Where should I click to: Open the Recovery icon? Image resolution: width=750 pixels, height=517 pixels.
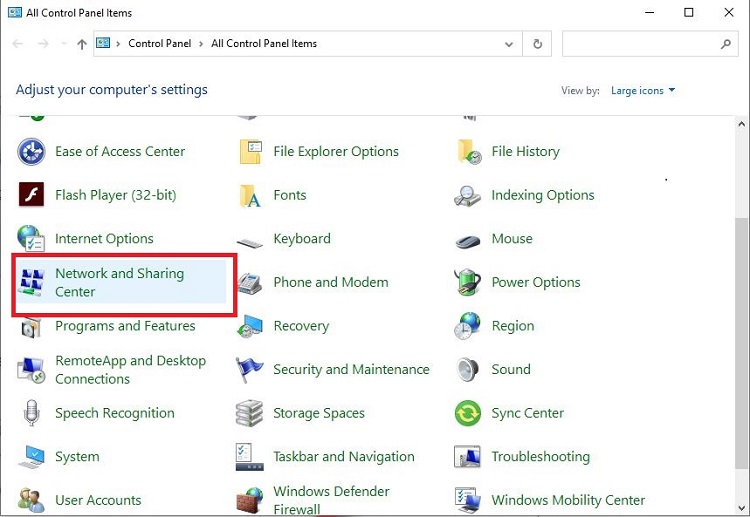[250, 326]
